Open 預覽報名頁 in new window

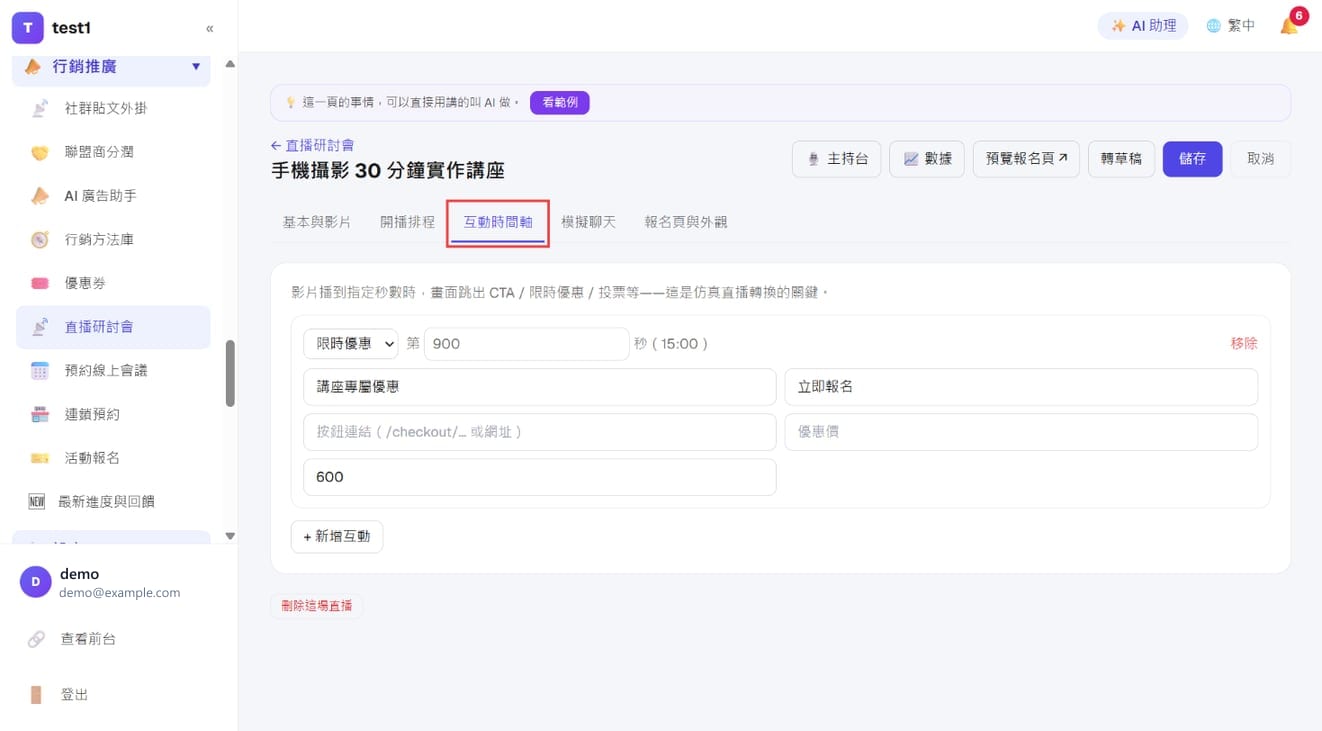coord(1026,159)
